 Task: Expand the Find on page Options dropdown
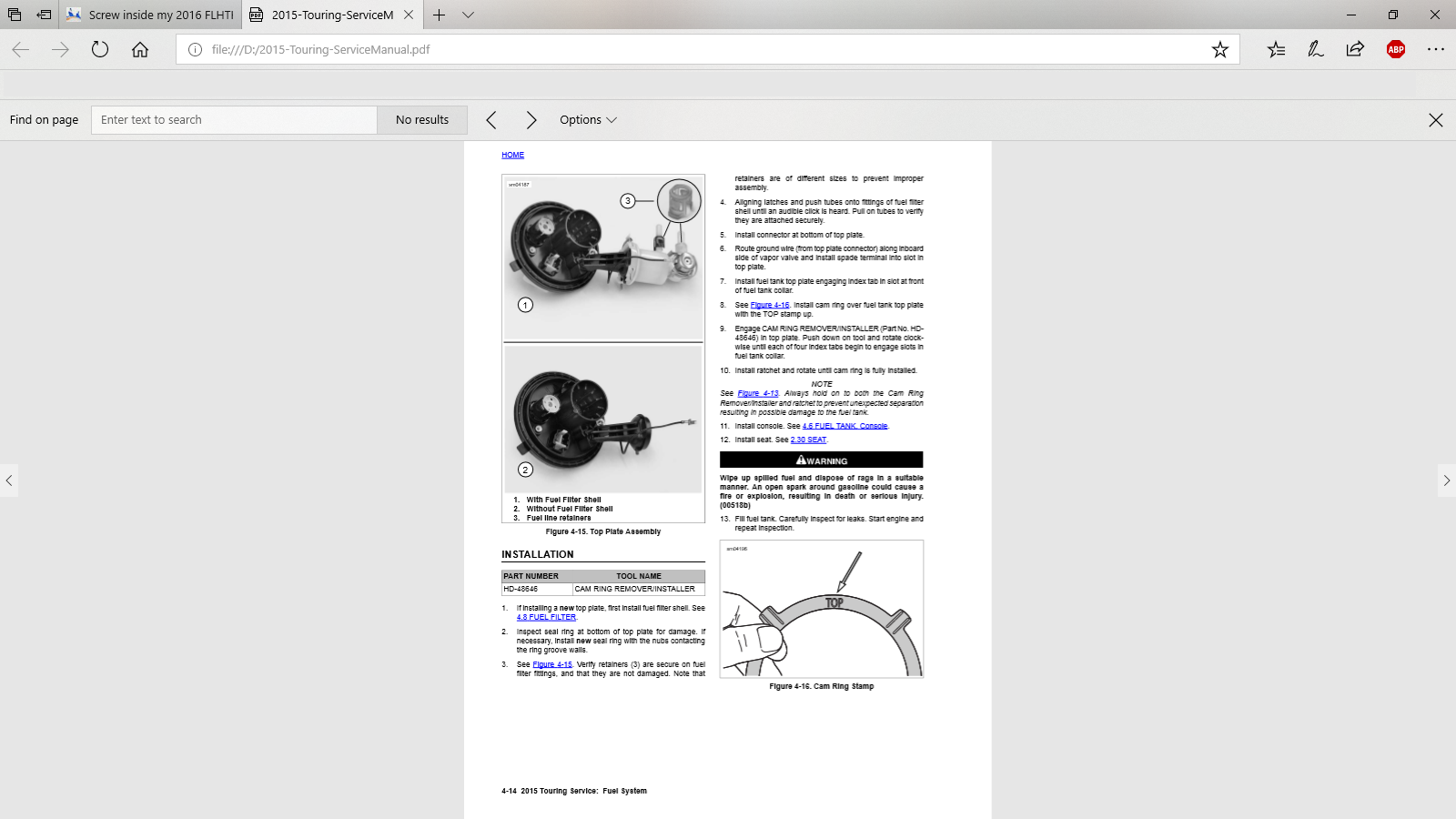coord(588,120)
